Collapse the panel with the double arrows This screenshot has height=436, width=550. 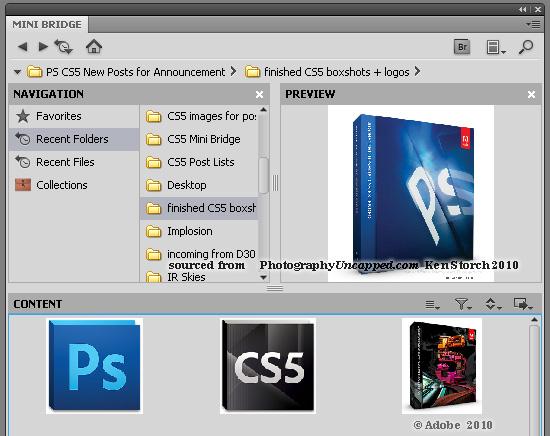click(x=523, y=9)
